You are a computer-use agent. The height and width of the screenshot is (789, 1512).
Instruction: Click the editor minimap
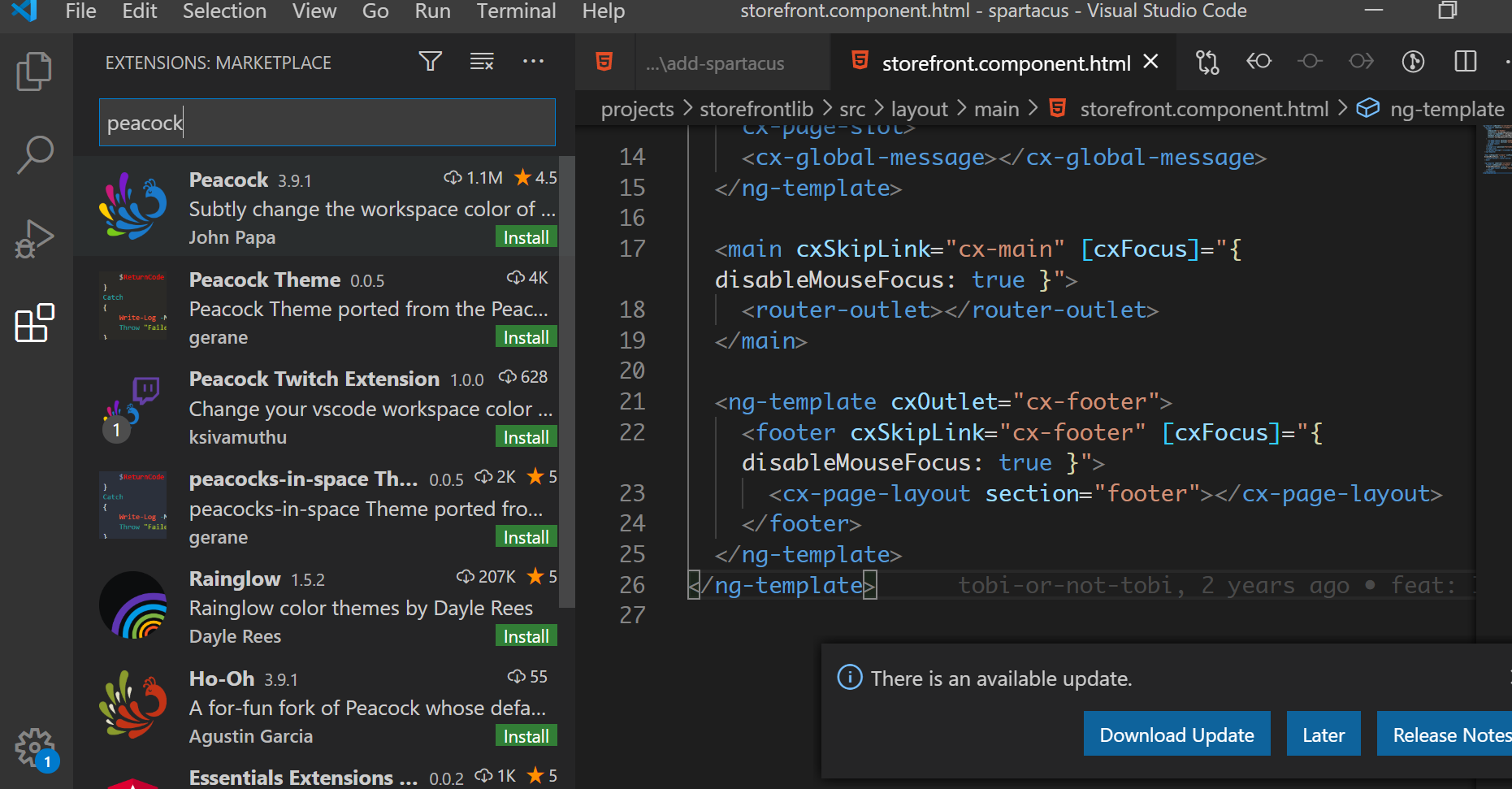click(1495, 152)
